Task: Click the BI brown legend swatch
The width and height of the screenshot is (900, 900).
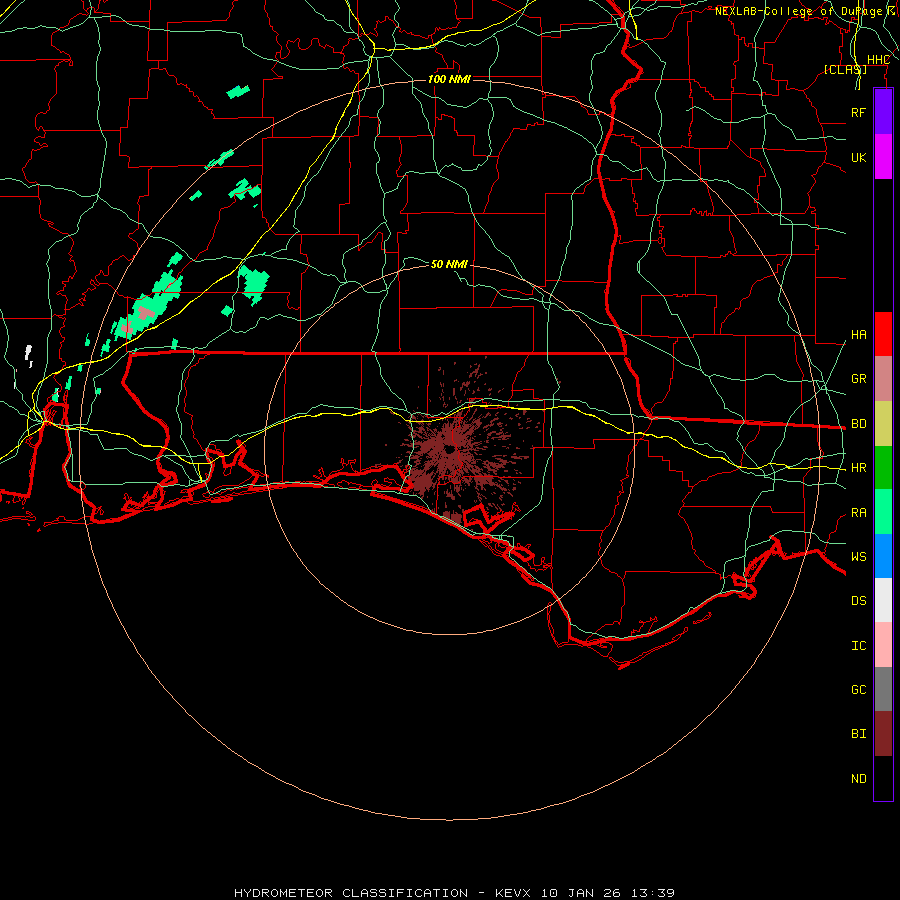Action: click(x=883, y=734)
